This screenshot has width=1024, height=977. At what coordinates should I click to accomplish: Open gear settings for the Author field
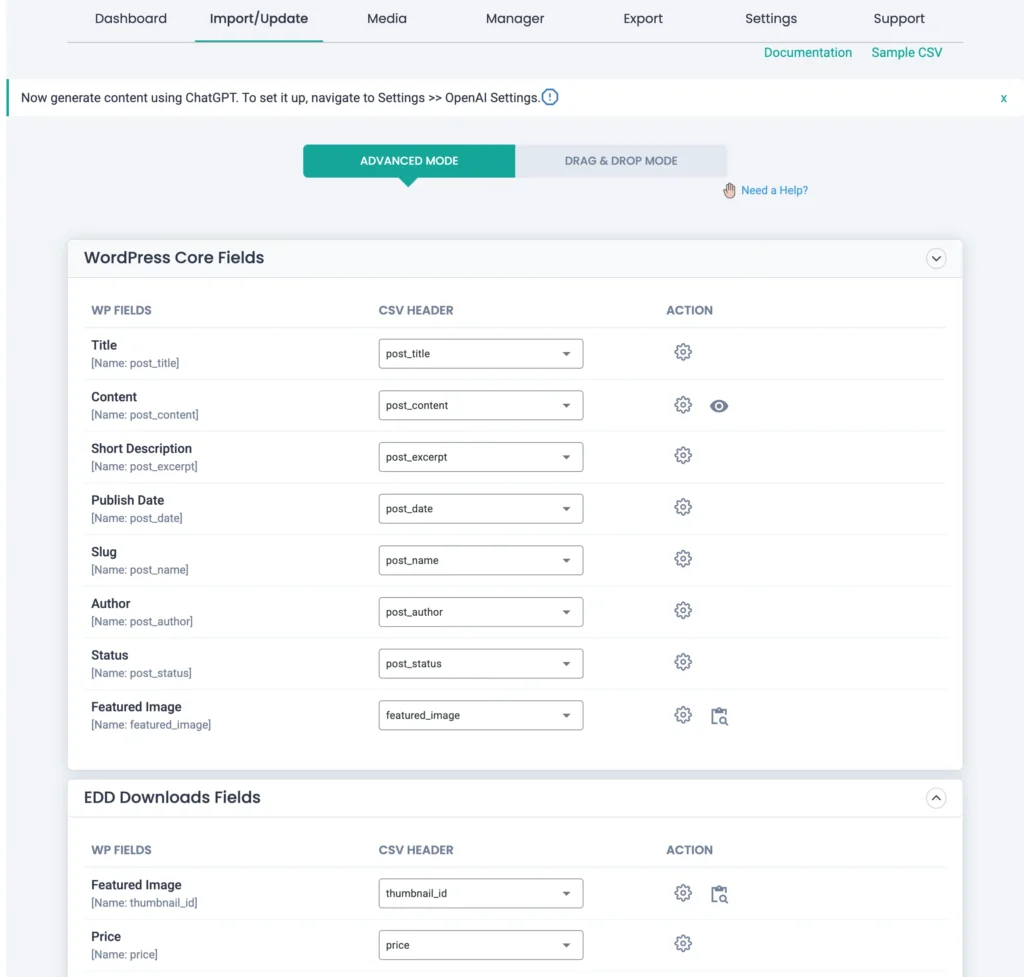683,610
